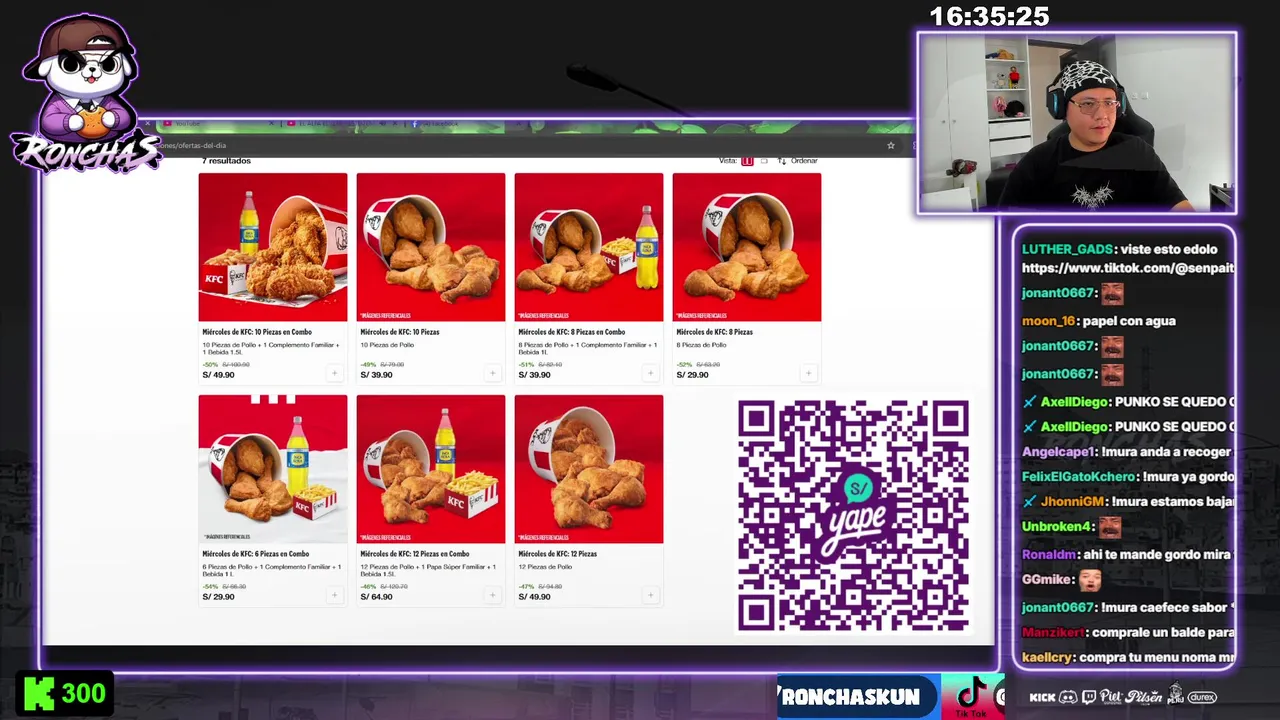Screen dimensions: 1280x720
Task: Select the red grid view icon
Action: [x=747, y=161]
